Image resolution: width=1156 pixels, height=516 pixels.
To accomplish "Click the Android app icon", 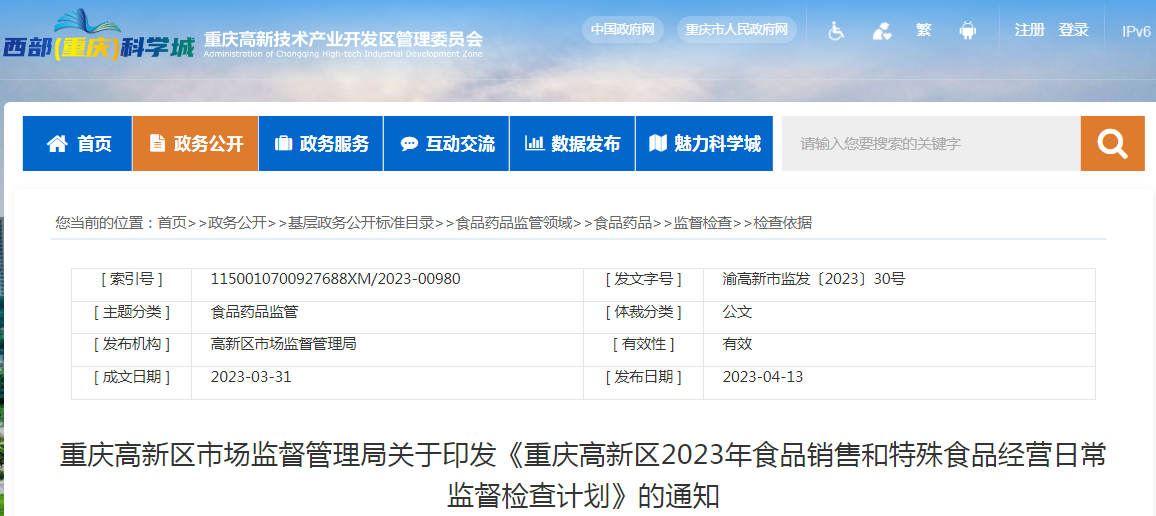I will click(967, 30).
